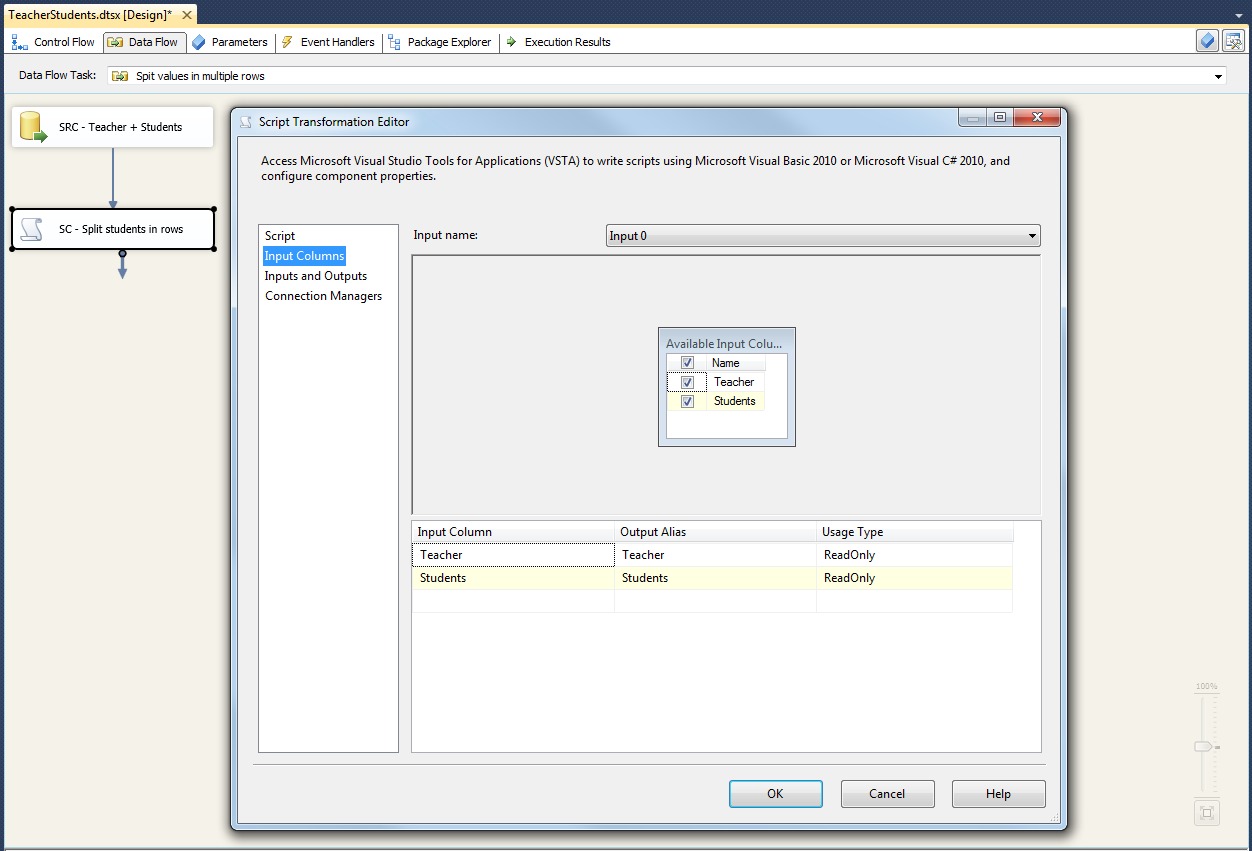Viewport: 1252px width, 851px height.
Task: Click the fit-diagram-to-window icon below the zoom slider
Action: coord(1206,813)
